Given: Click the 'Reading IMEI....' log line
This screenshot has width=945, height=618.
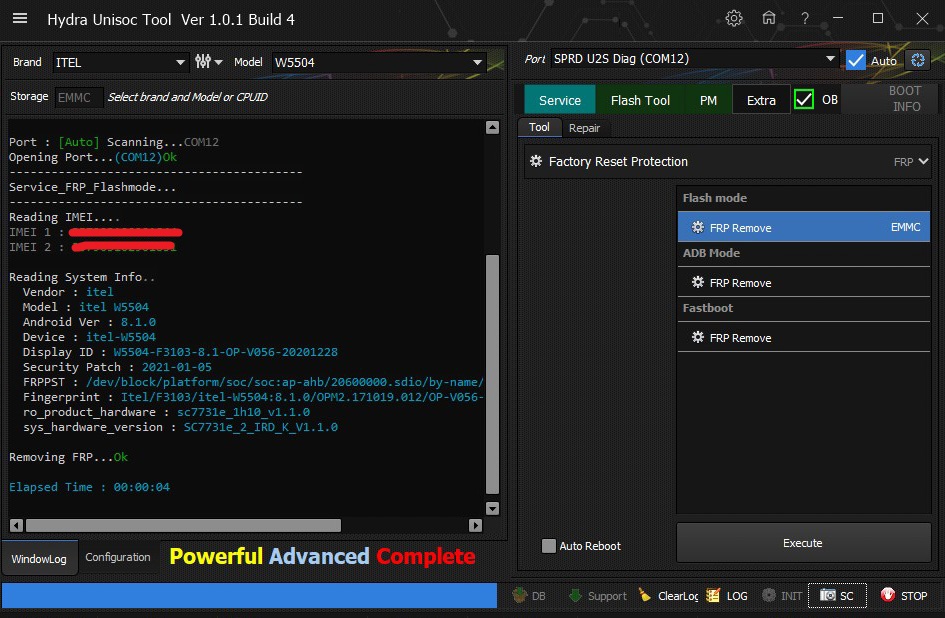Looking at the screenshot, I should (x=64, y=216).
